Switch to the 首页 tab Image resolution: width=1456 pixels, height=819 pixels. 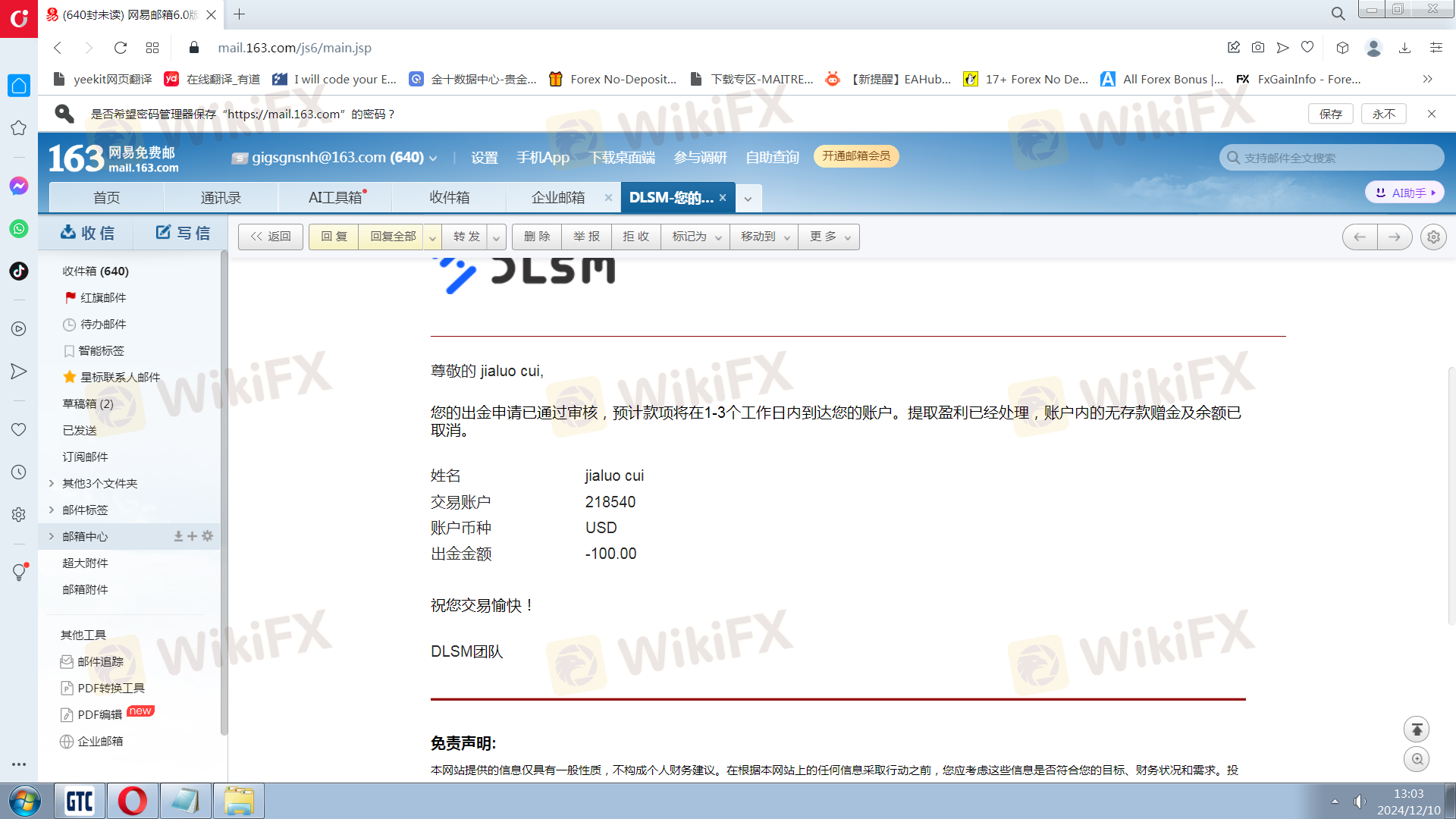pyautogui.click(x=107, y=197)
